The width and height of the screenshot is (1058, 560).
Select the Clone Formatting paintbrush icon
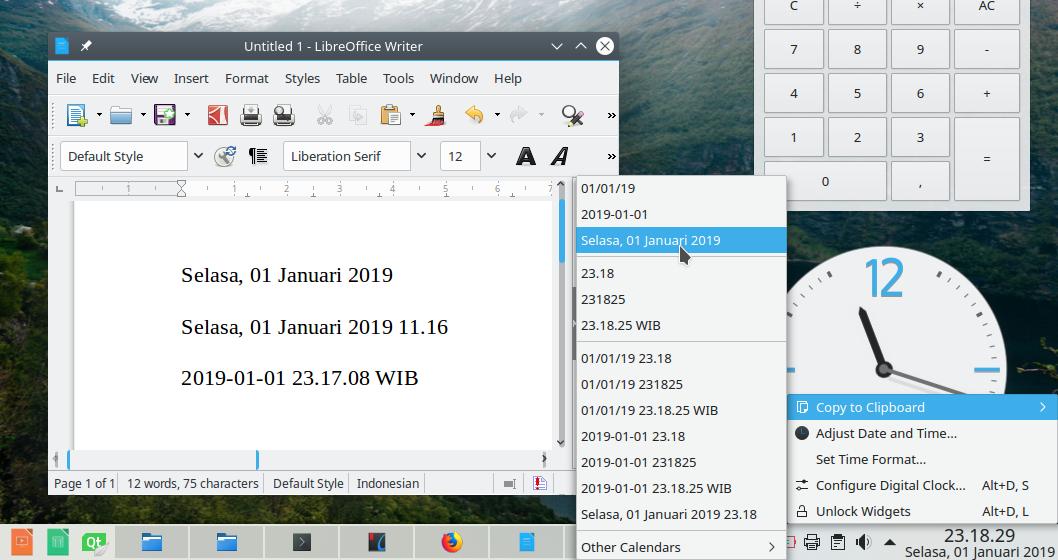437,115
